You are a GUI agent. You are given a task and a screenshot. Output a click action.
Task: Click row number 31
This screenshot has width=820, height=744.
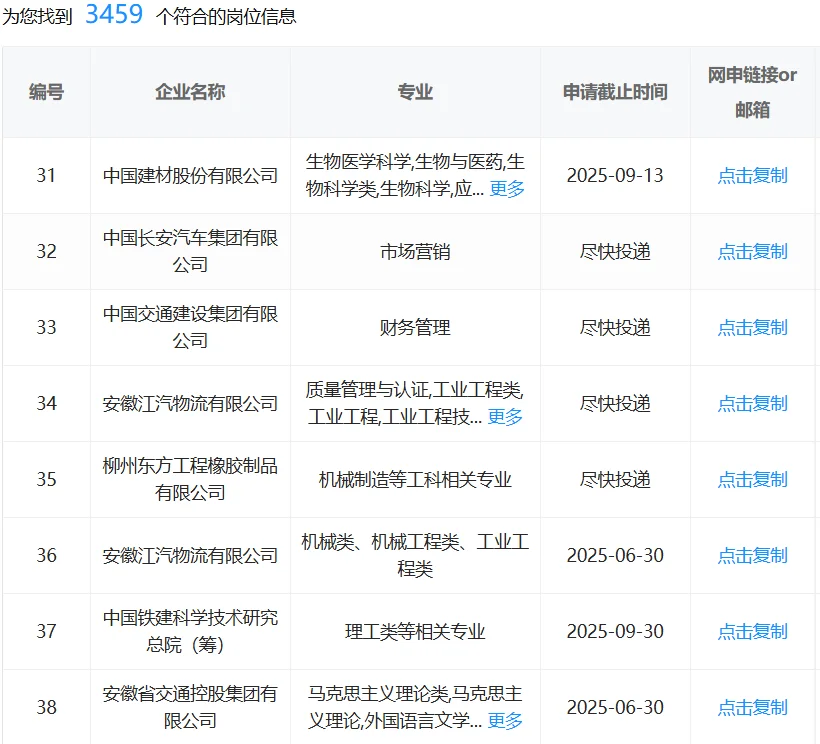tap(46, 176)
